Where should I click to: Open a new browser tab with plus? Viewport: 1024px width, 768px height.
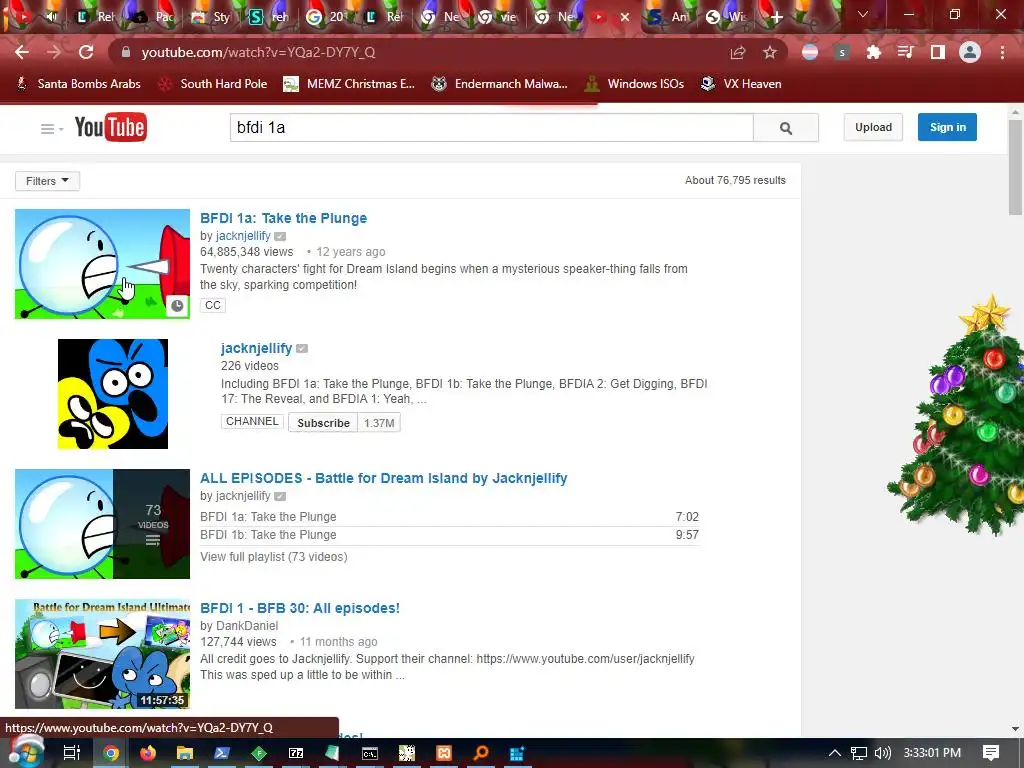click(776, 17)
